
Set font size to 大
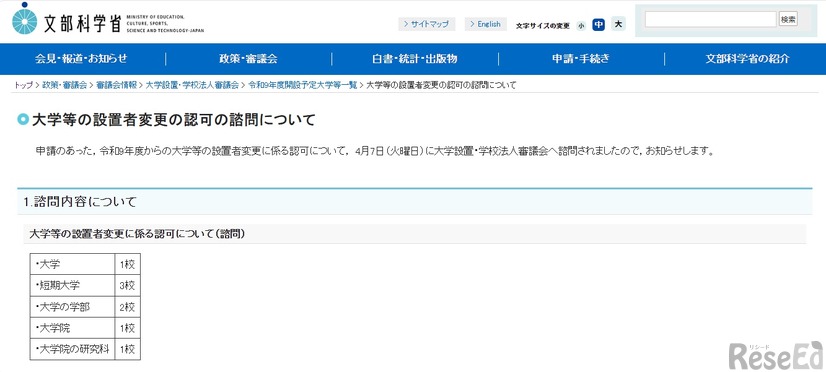pyautogui.click(x=618, y=24)
